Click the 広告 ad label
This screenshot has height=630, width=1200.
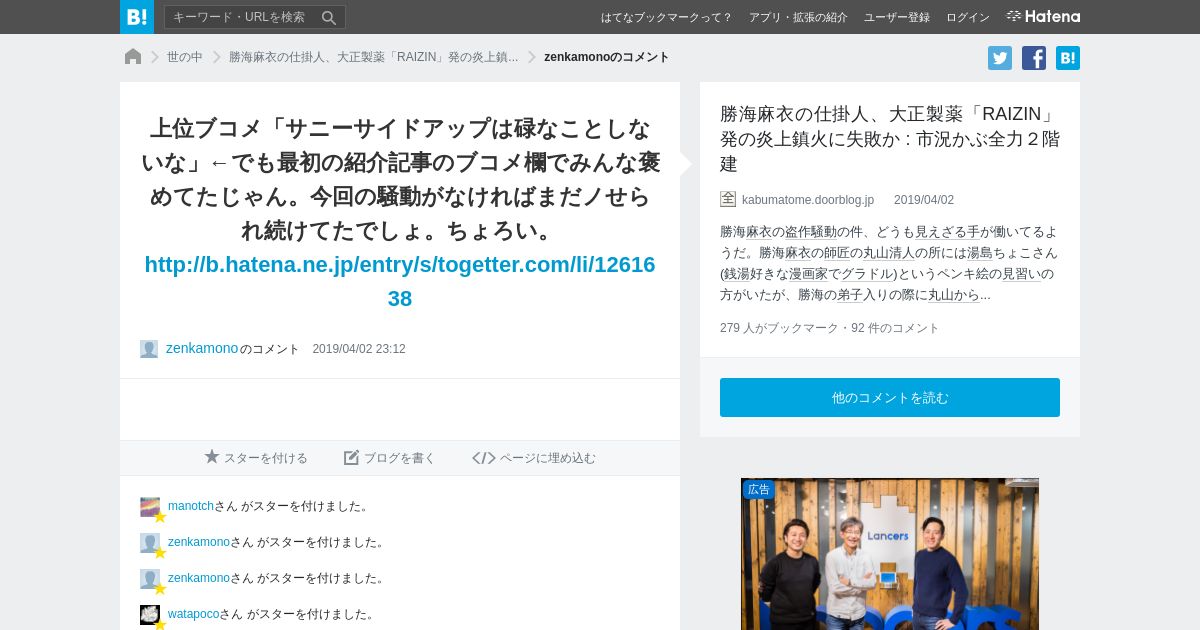click(758, 489)
